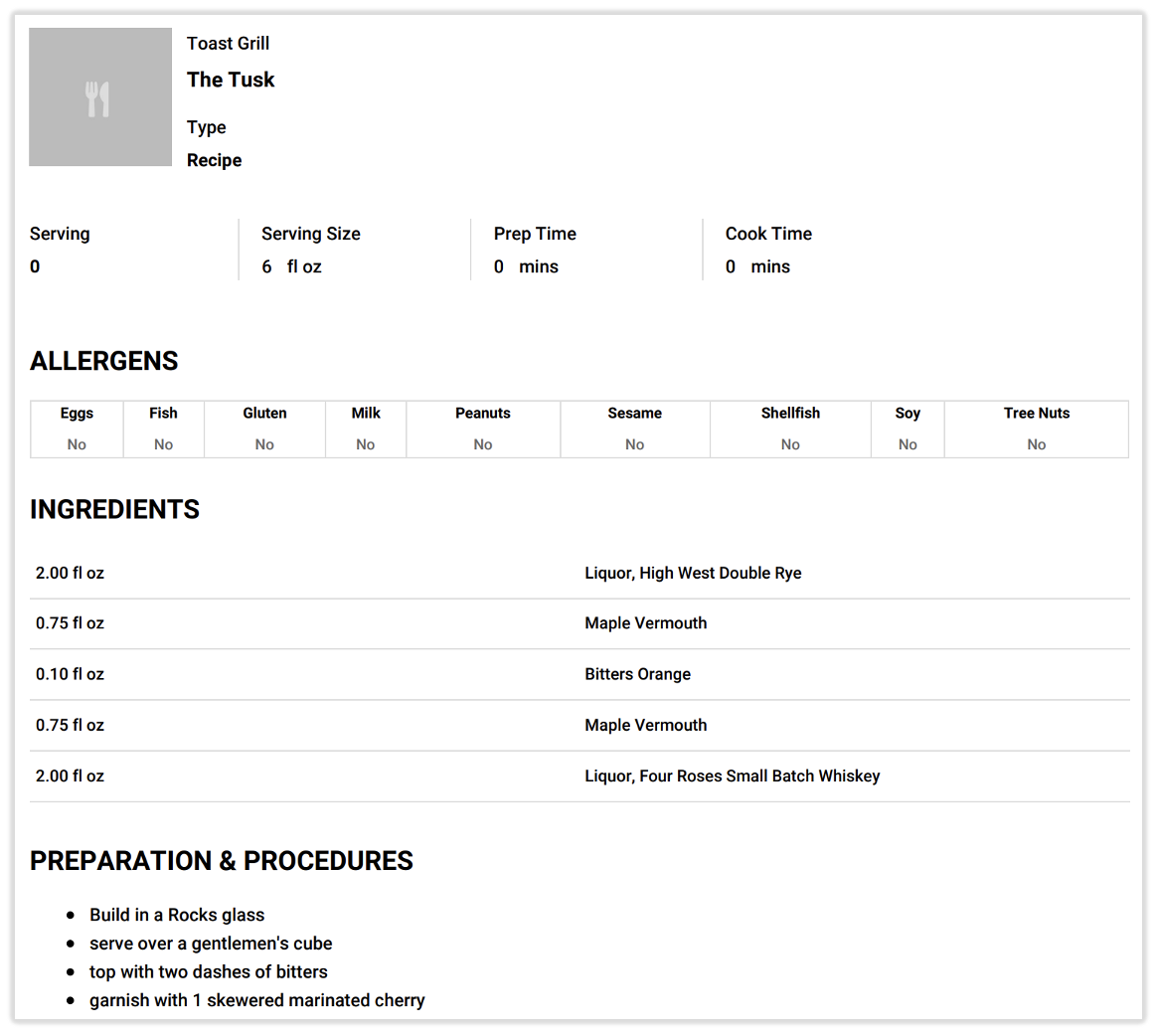
Task: Click the Shellfish allergen column header
Action: click(790, 414)
